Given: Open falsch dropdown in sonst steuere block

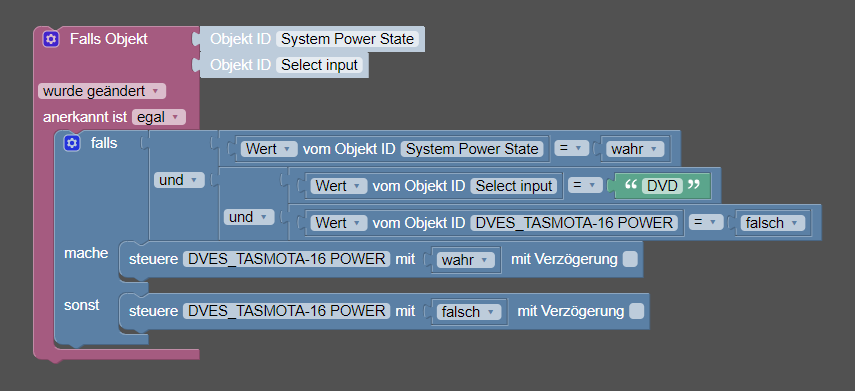Looking at the screenshot, I should tap(468, 312).
